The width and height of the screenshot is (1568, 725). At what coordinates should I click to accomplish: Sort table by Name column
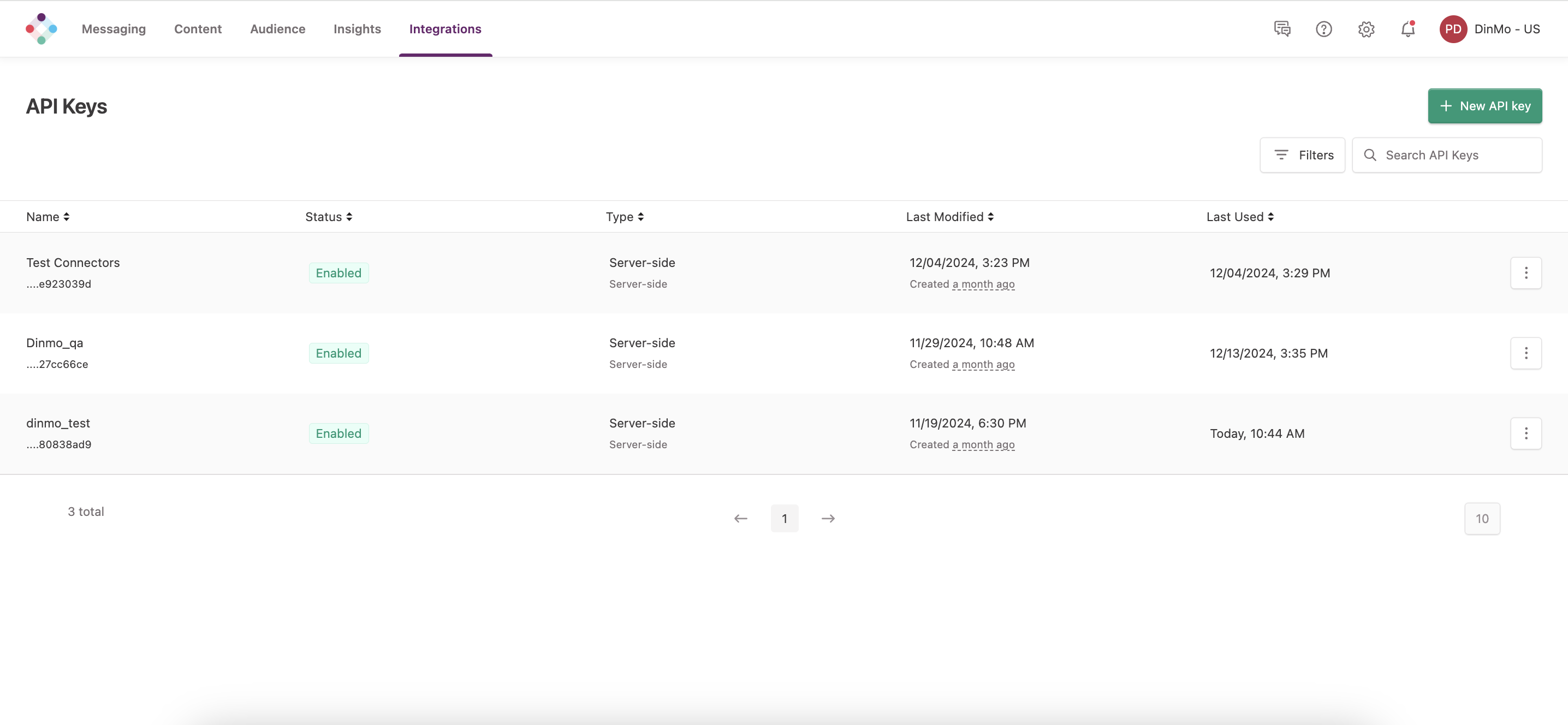click(x=47, y=217)
